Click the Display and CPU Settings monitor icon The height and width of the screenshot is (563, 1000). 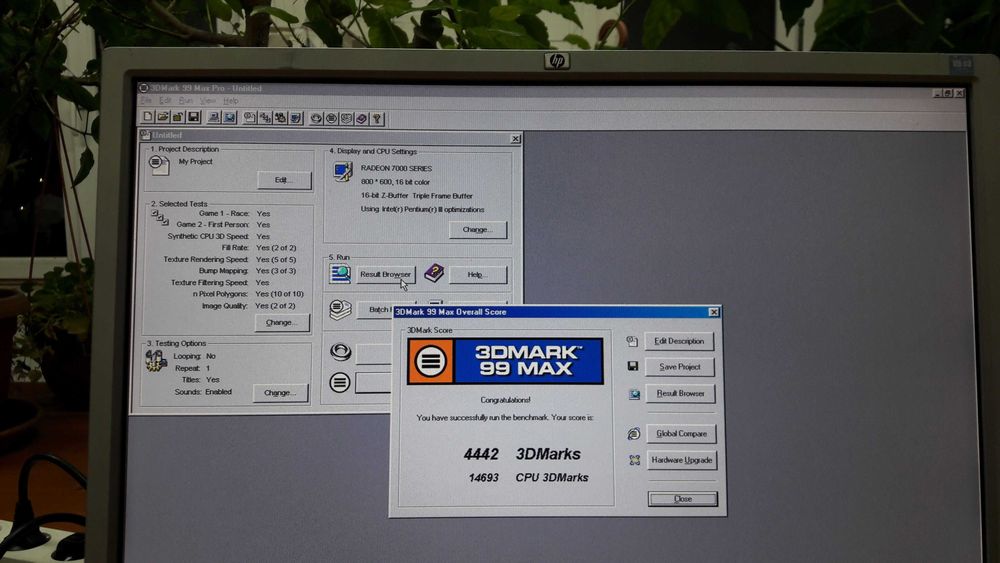point(342,172)
